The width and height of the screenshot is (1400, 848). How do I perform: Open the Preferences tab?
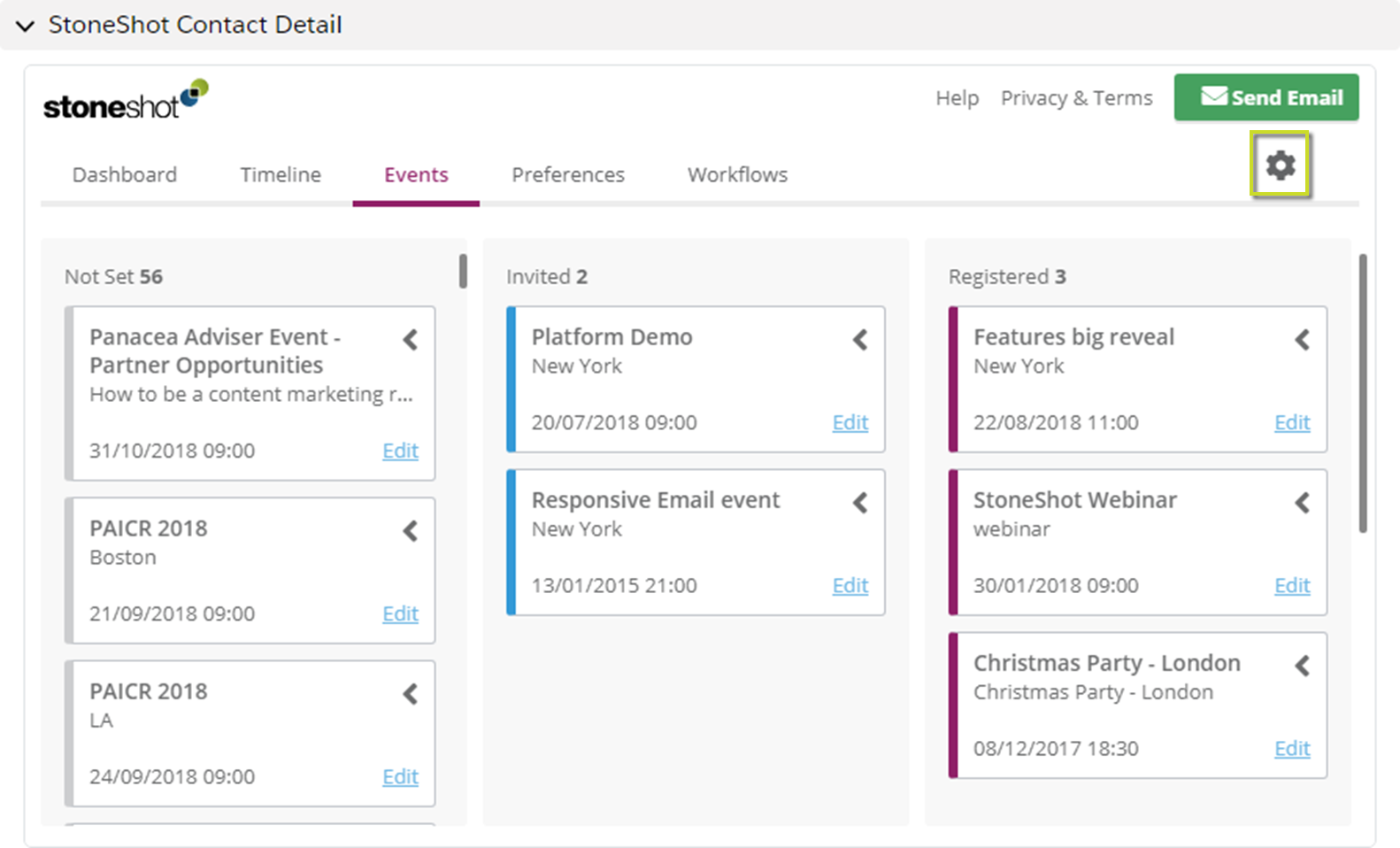(x=568, y=174)
